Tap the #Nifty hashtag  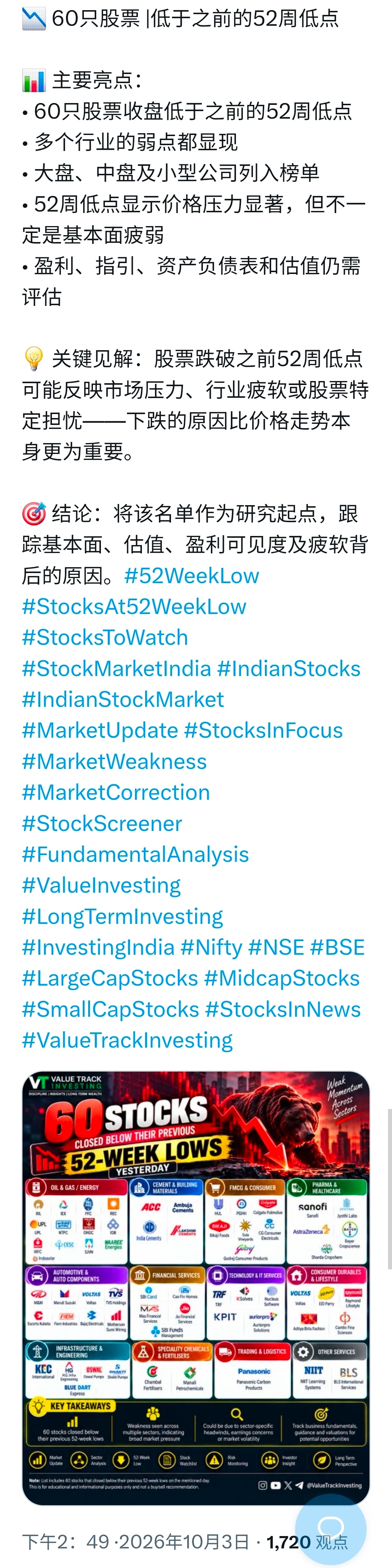(x=211, y=948)
